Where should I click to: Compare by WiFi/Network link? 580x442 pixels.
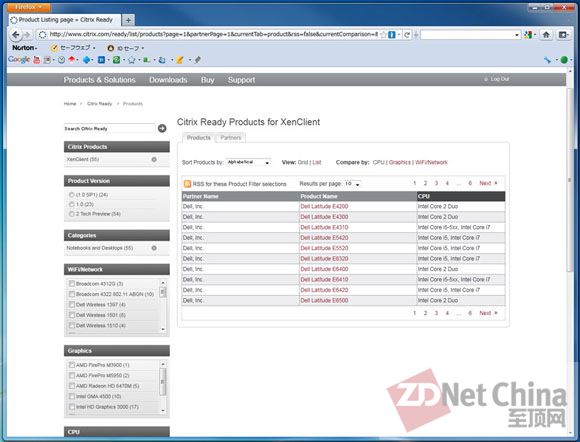tap(431, 162)
